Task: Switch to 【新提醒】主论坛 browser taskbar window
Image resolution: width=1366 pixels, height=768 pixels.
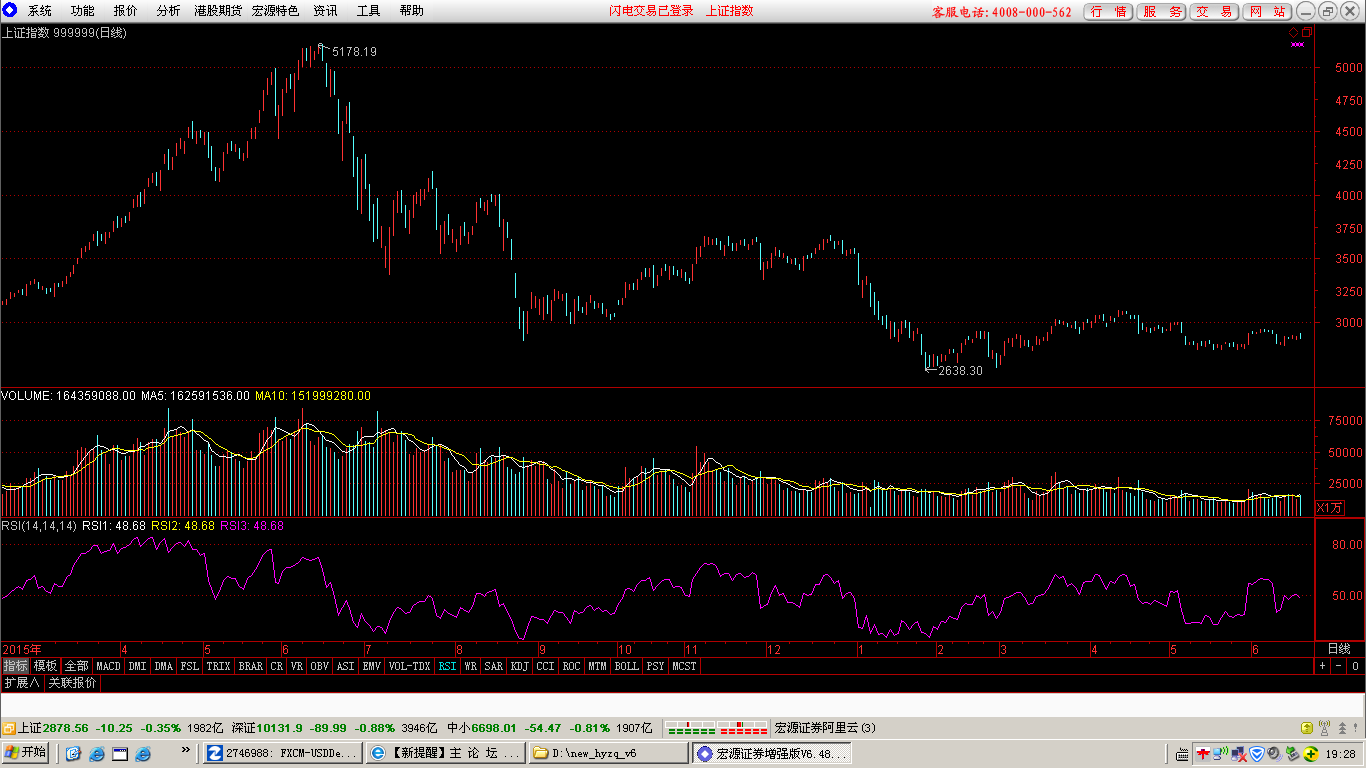Action: (x=445, y=753)
